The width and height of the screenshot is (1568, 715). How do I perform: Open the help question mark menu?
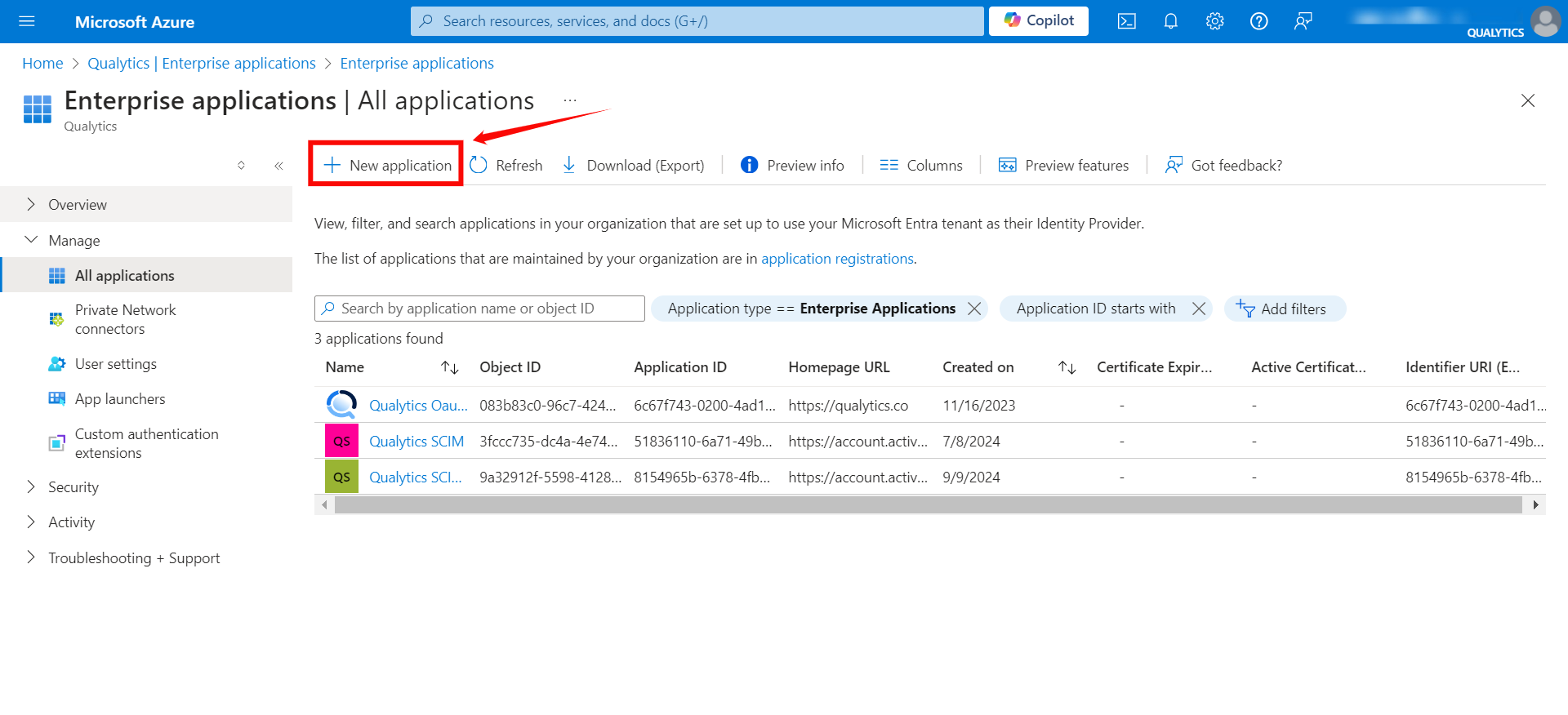1259,21
